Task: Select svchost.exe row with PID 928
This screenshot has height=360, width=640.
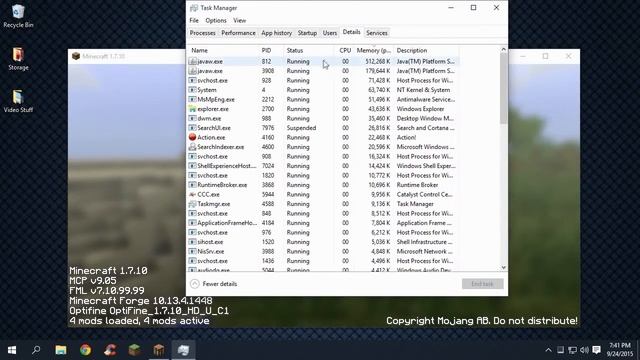Action: [323, 80]
